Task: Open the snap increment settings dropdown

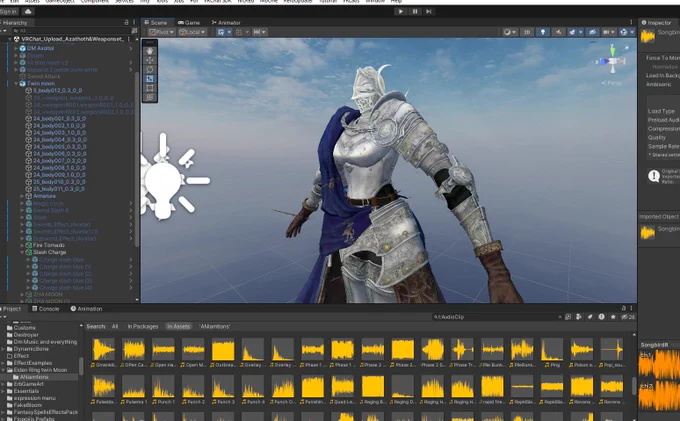Action: [259, 32]
